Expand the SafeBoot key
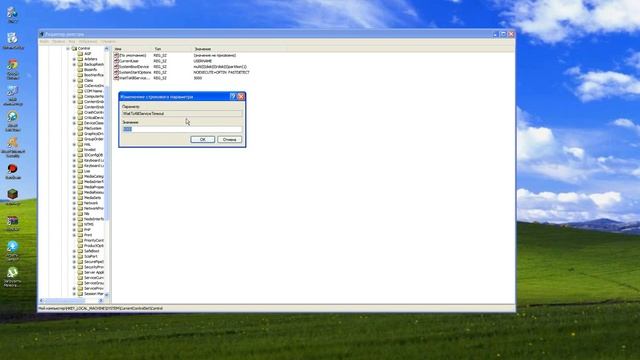 pos(74,251)
